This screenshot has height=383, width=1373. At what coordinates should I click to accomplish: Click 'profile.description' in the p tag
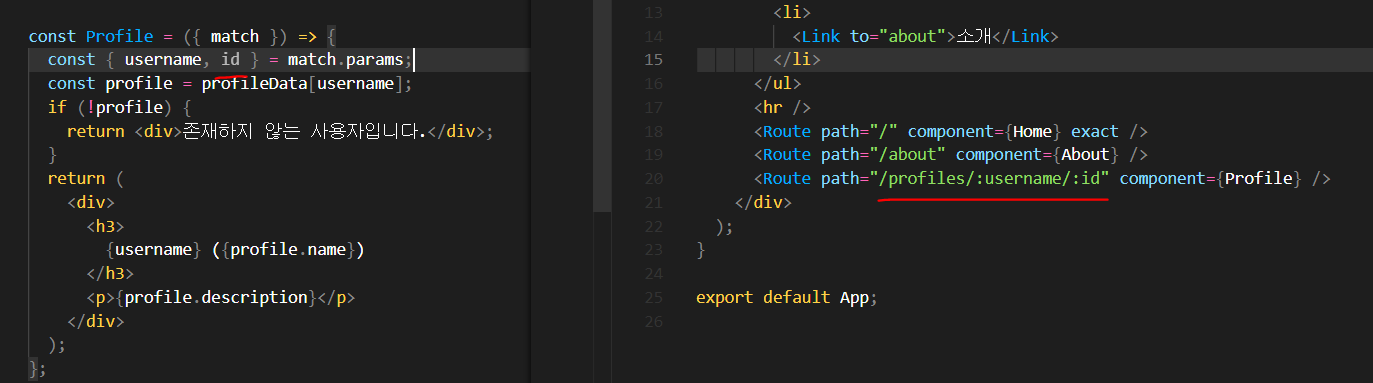(216, 298)
